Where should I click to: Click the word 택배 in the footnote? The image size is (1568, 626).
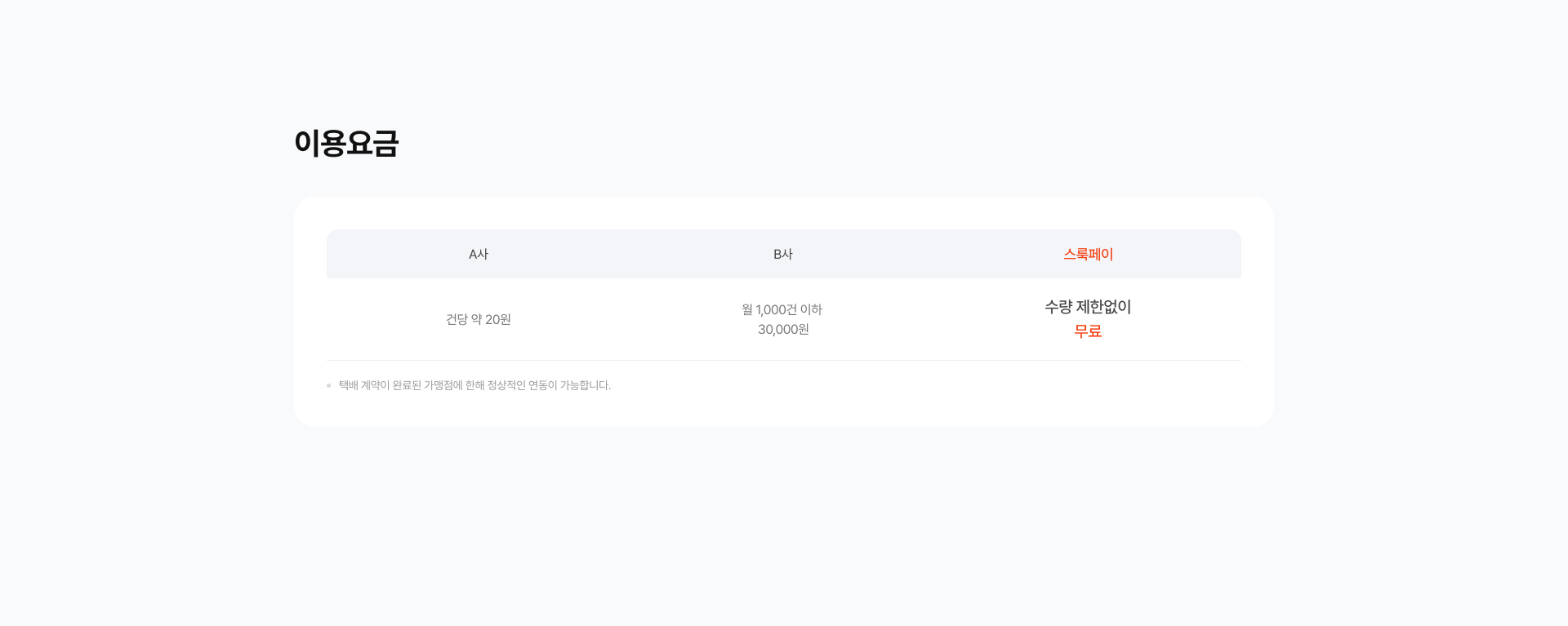click(349, 385)
